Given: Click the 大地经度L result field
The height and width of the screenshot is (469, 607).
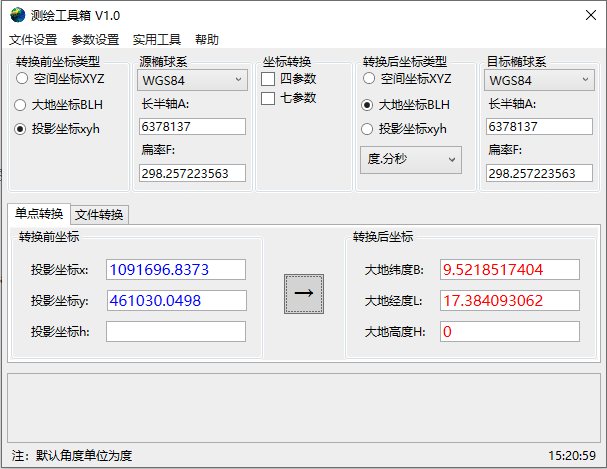Looking at the screenshot, I should [510, 300].
